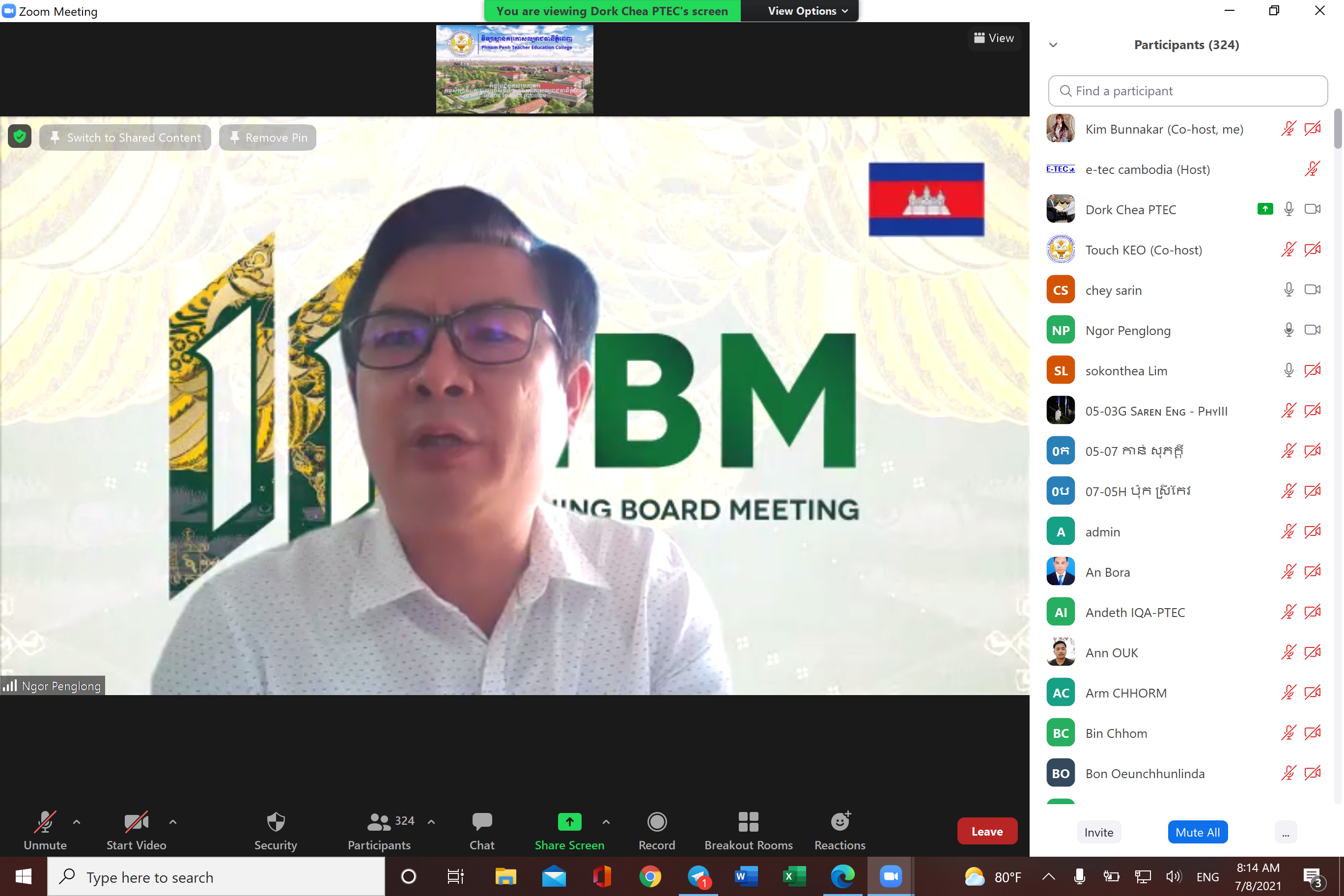1344x896 pixels.
Task: Click the Remove Pin button
Action: pyautogui.click(x=267, y=138)
